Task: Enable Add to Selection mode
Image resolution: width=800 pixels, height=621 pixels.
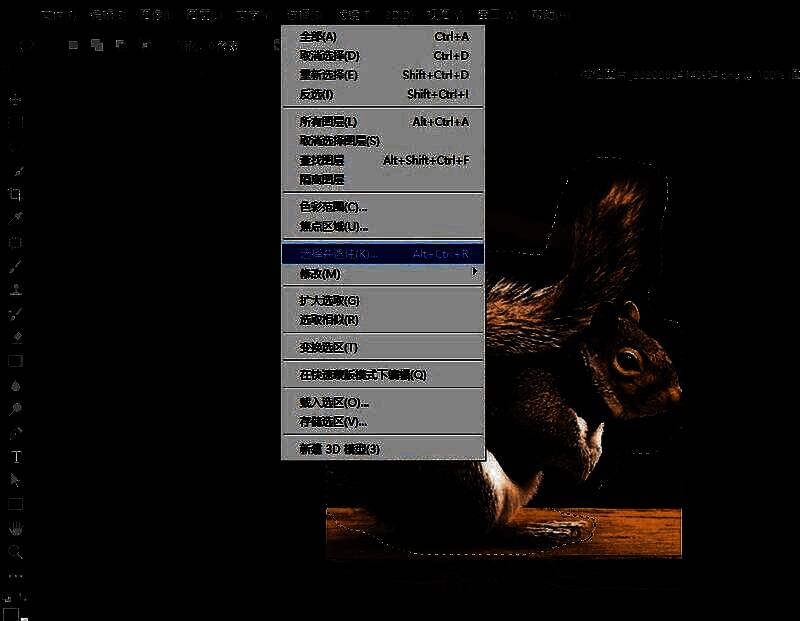Action: click(96, 45)
